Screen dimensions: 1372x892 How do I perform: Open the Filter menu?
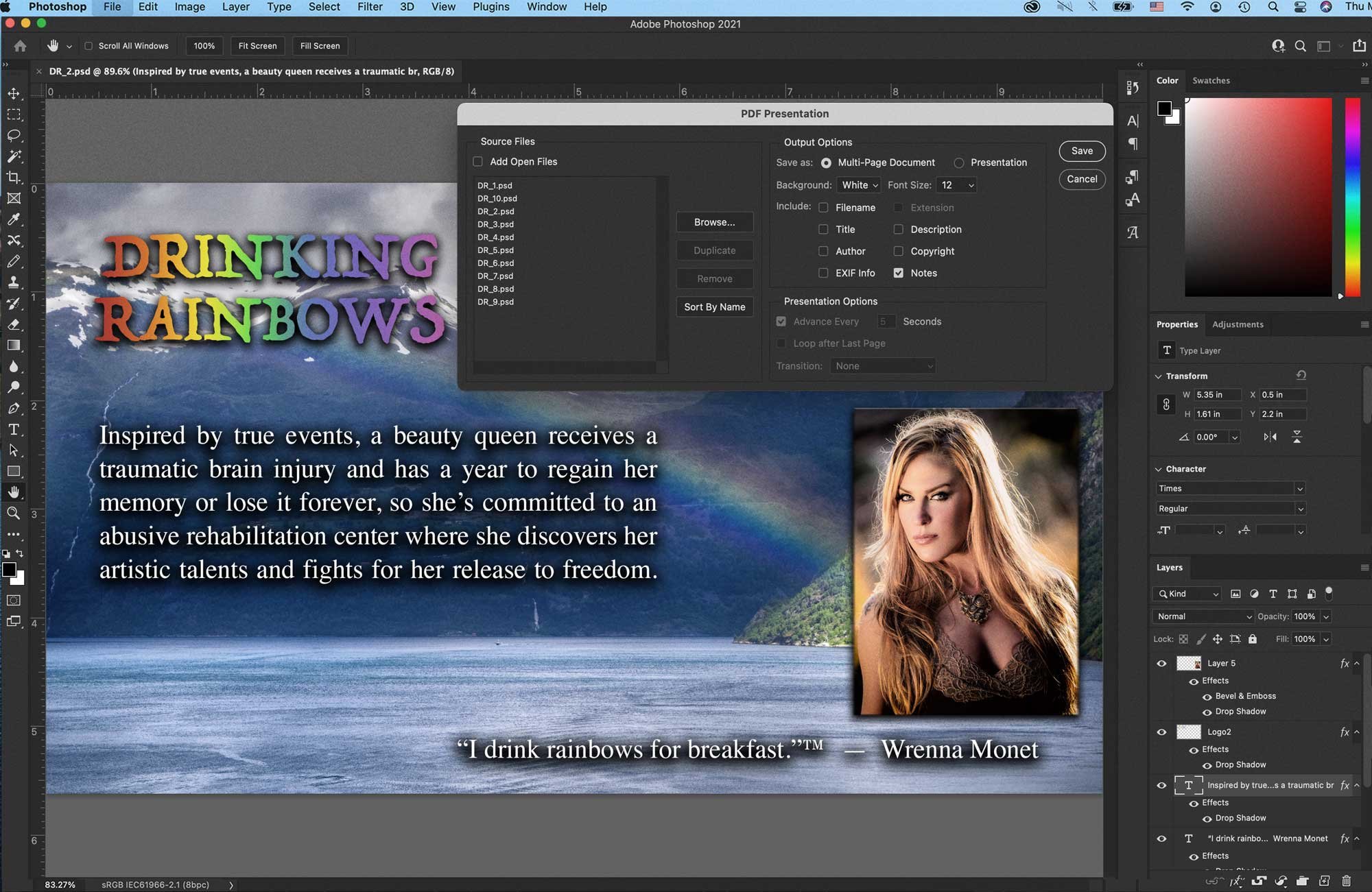(370, 7)
